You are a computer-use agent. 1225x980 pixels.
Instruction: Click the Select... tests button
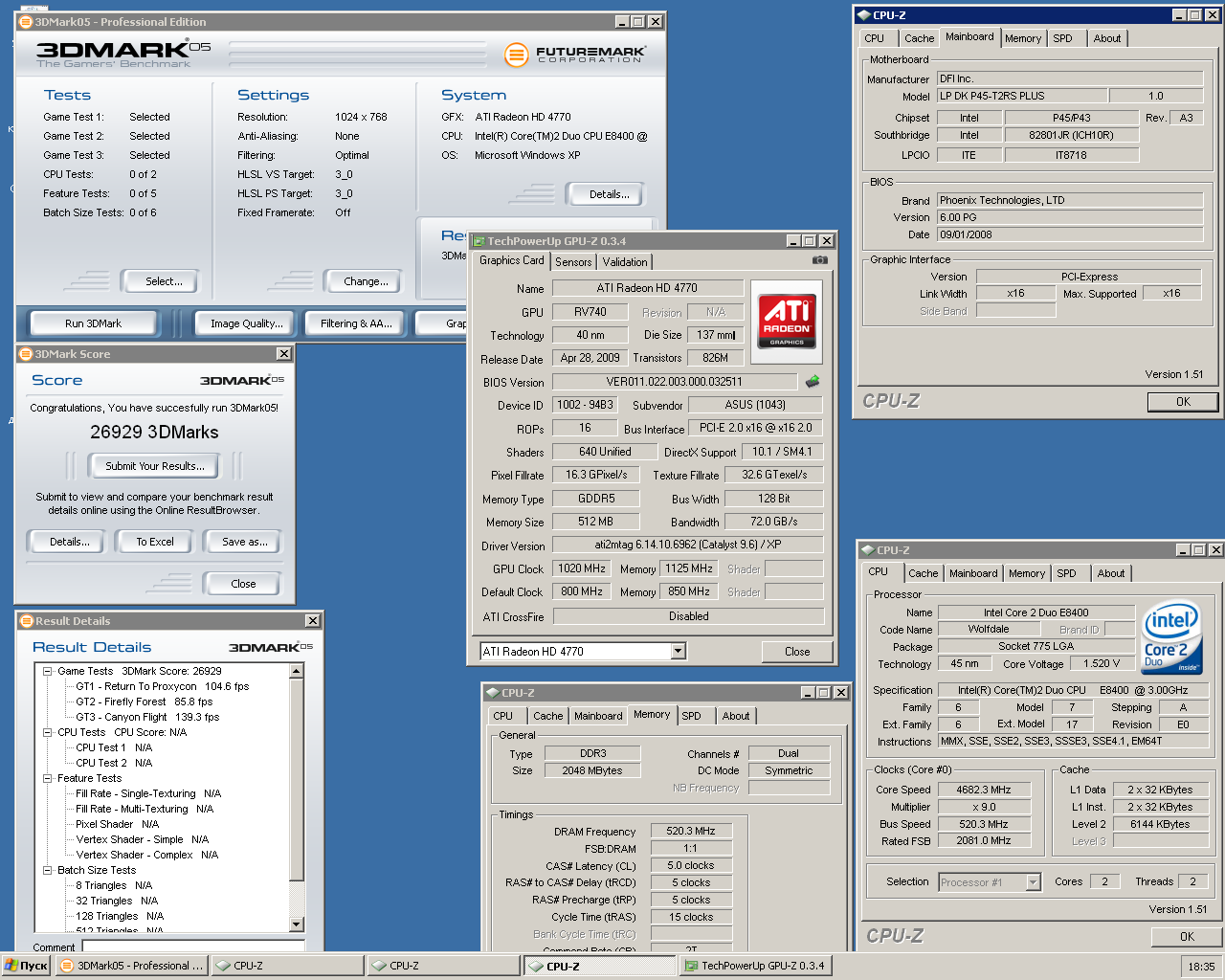click(164, 281)
